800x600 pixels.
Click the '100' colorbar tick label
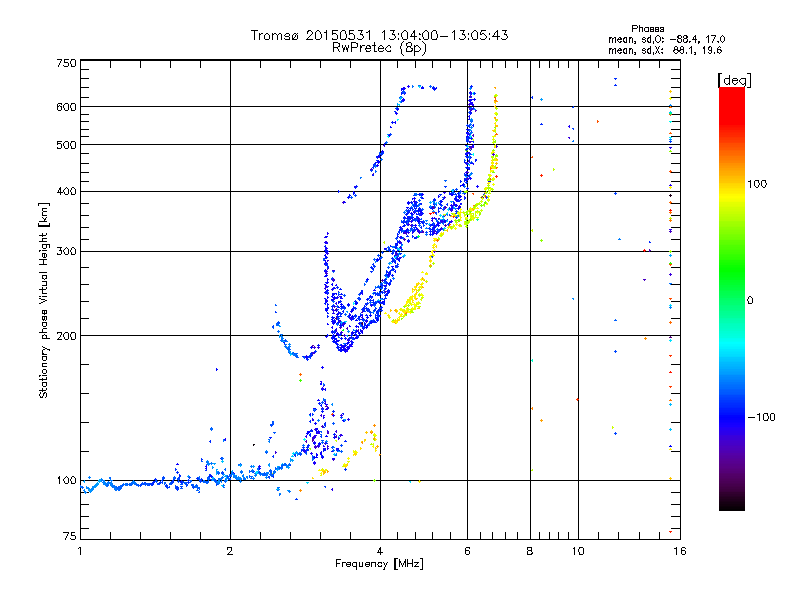(x=757, y=184)
